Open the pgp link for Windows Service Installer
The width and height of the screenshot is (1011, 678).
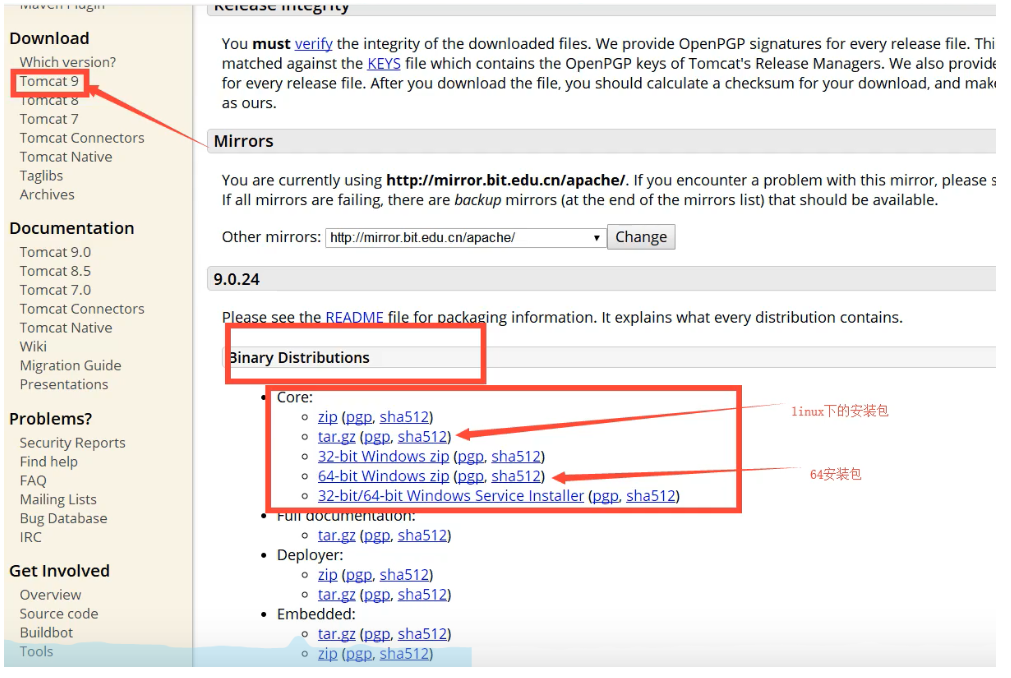(605, 496)
